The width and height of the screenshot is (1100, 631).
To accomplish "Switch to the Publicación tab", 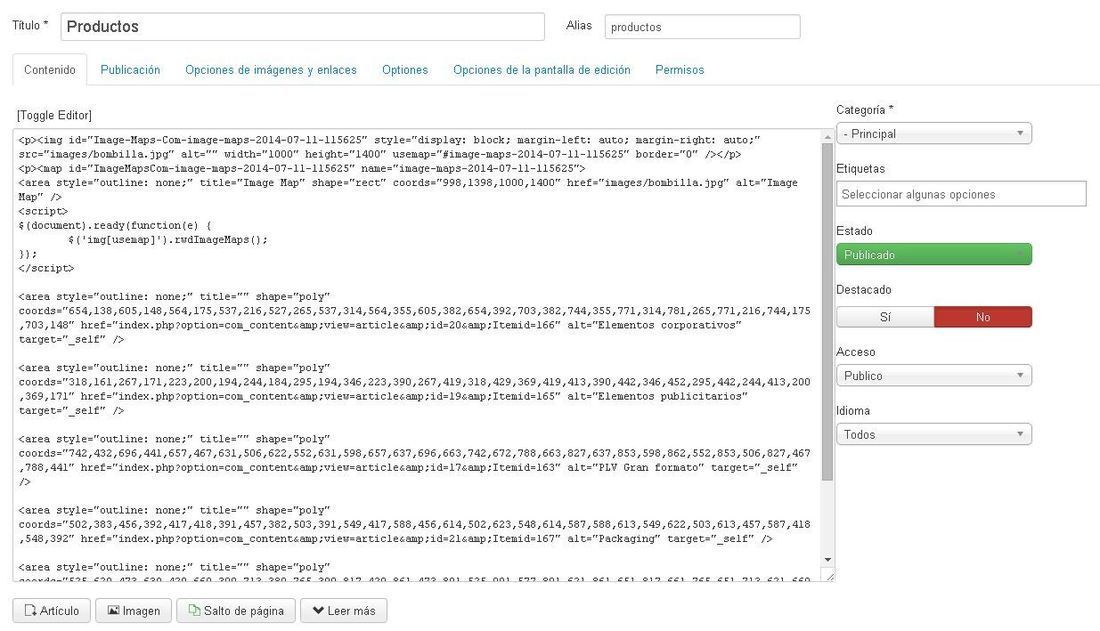I will pyautogui.click(x=130, y=70).
